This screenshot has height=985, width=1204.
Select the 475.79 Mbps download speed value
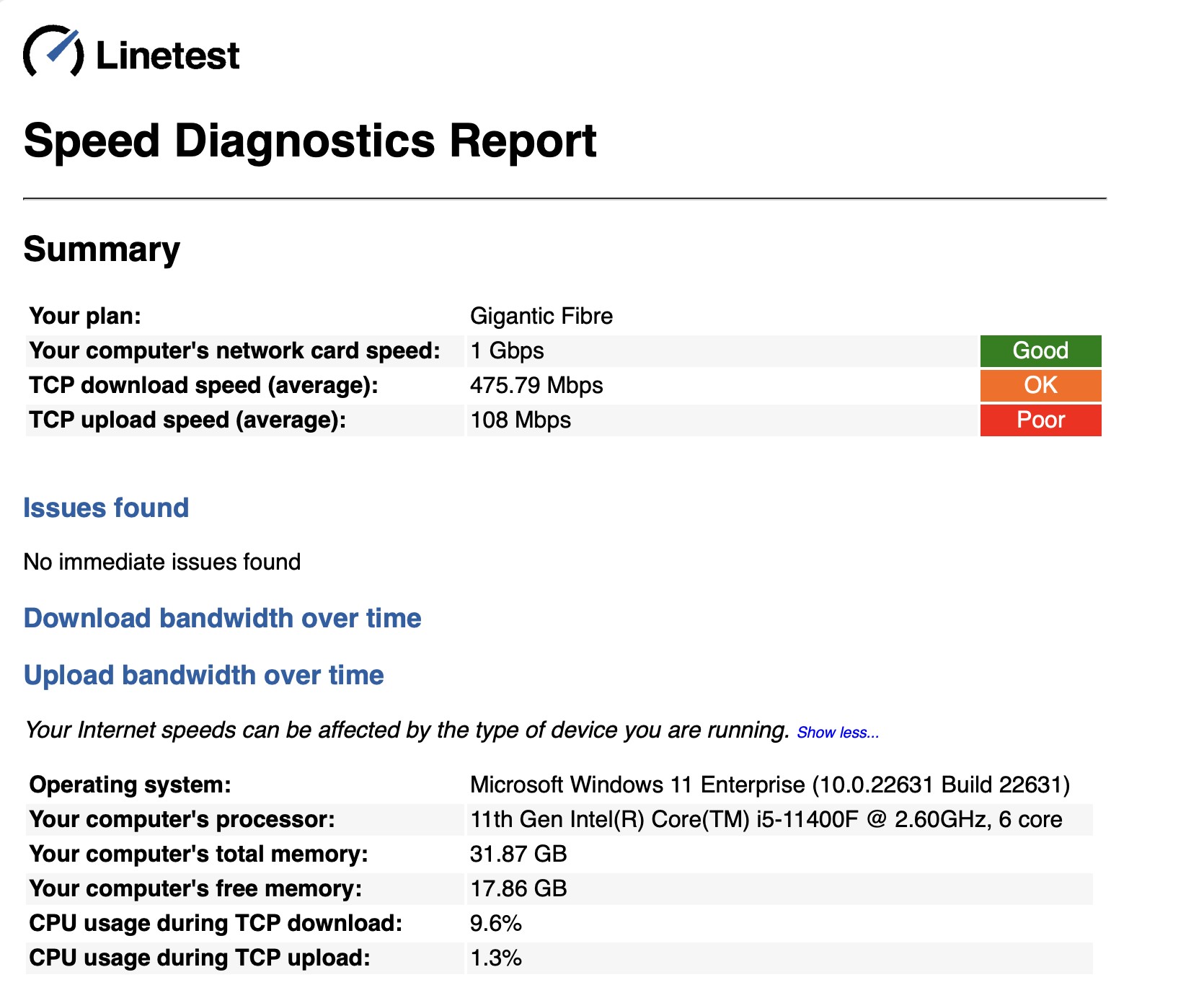click(536, 385)
